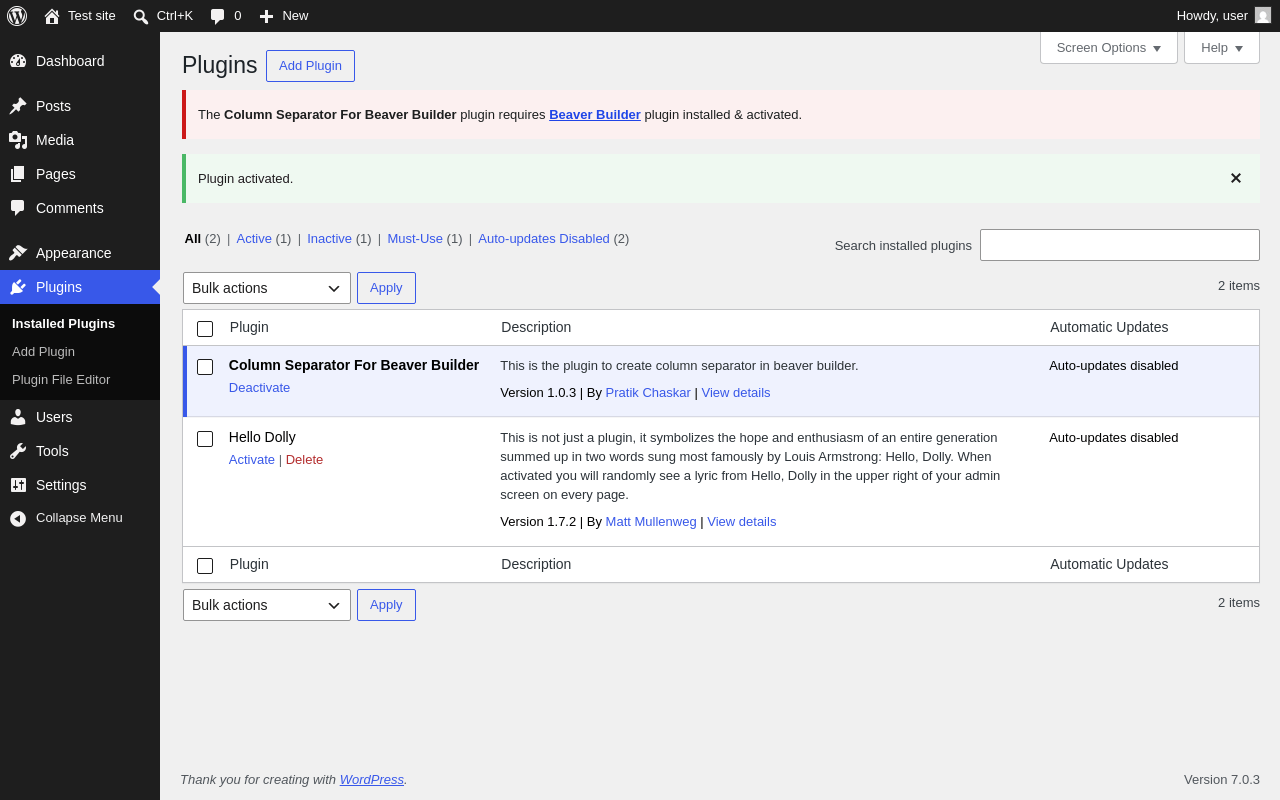Open the New content menu label

[x=295, y=15]
